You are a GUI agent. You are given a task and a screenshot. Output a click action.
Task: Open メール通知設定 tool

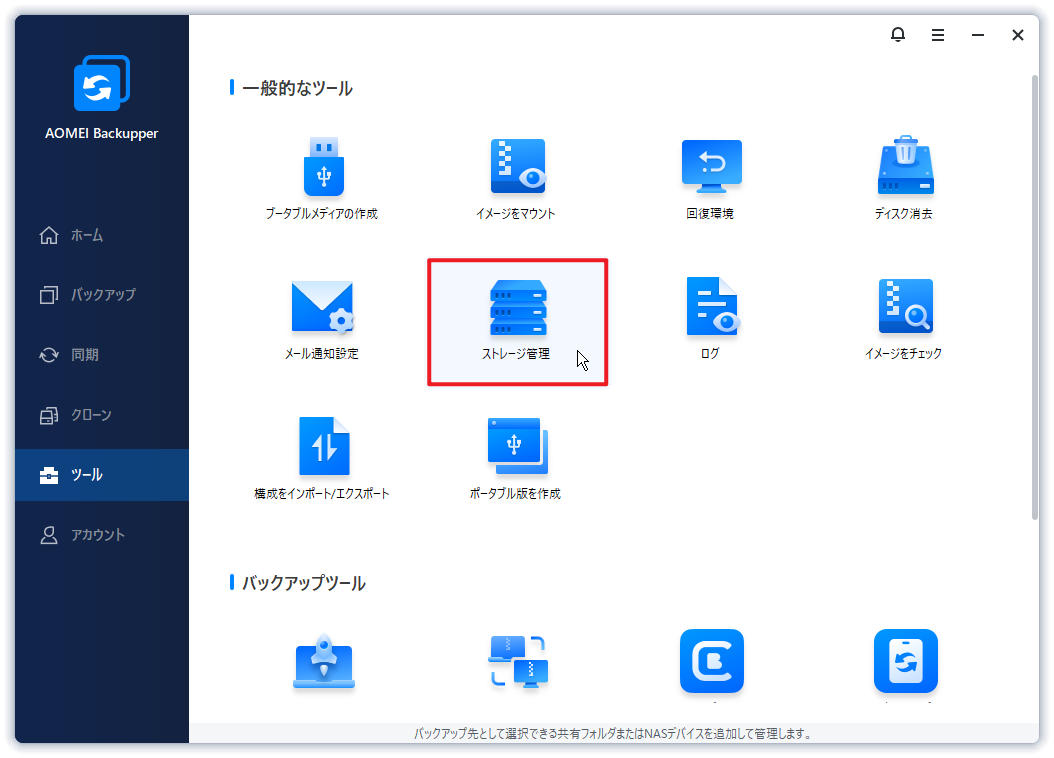click(x=322, y=319)
